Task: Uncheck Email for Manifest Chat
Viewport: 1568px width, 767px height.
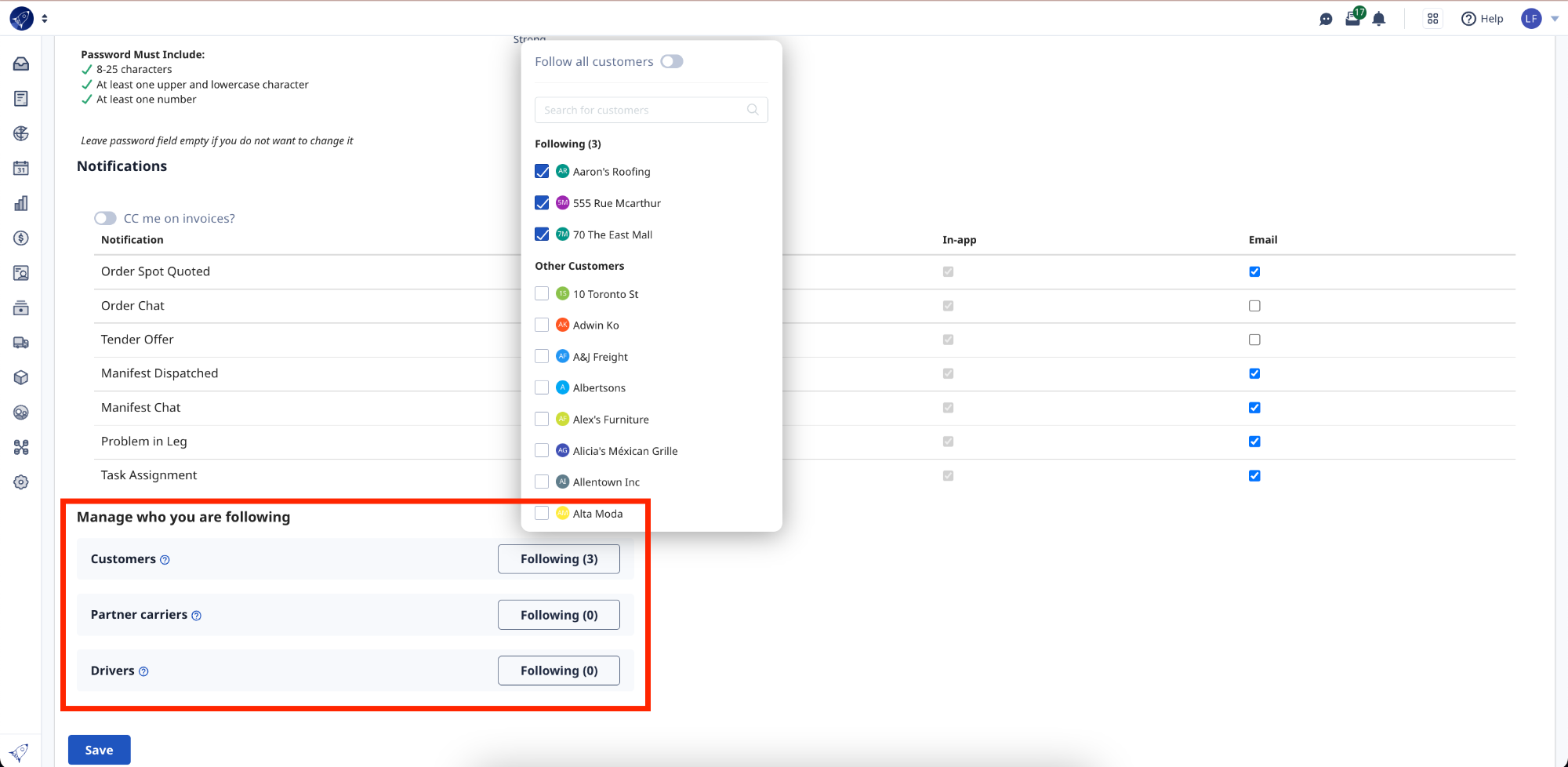Action: coord(1254,408)
